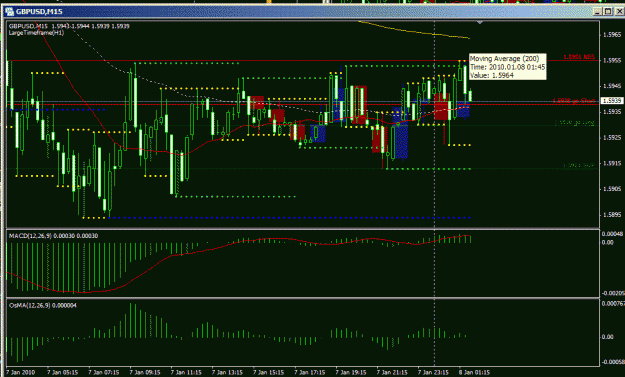This screenshot has height=377, width=625.
Task: Click the OsMA pane 0.00 level
Action: (x=608, y=337)
